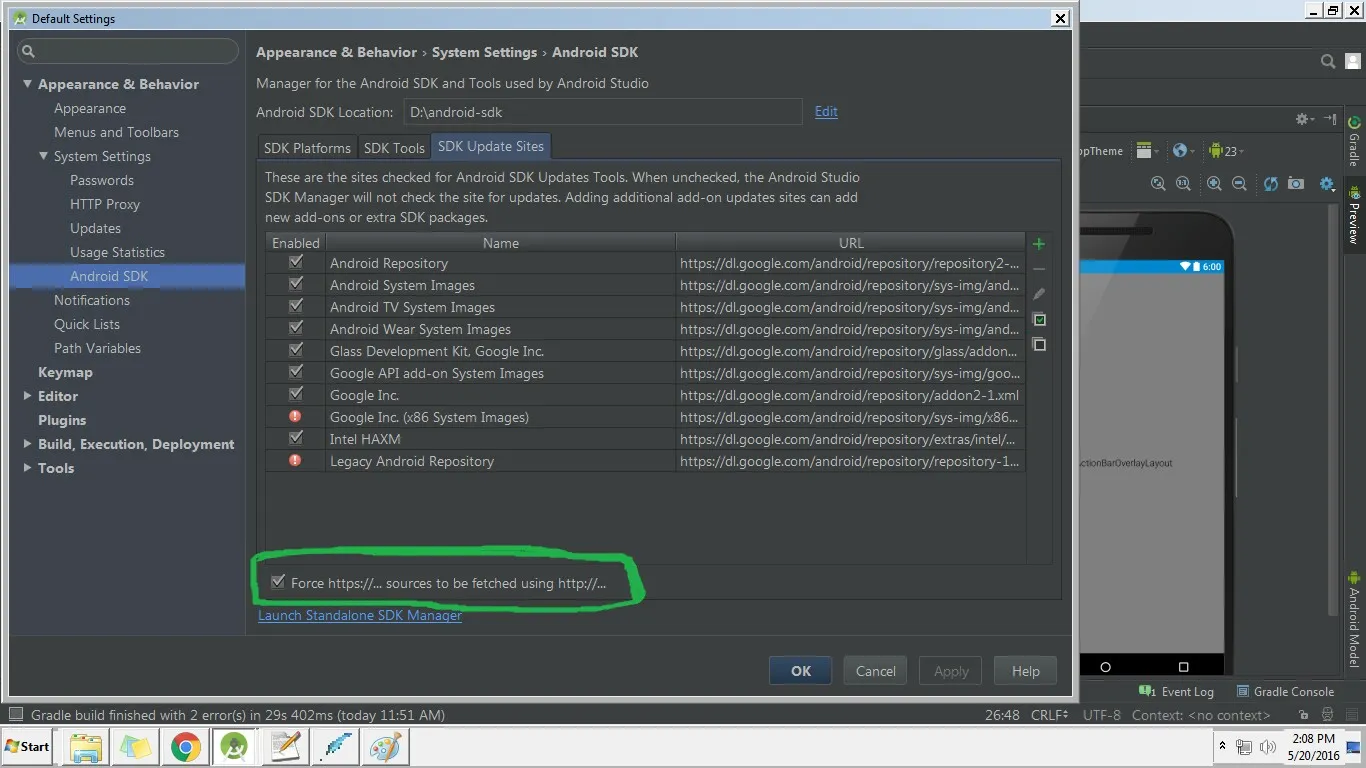Viewport: 1366px width, 768px height.
Task: Click the inspector face icon in status bar
Action: coord(1326,715)
